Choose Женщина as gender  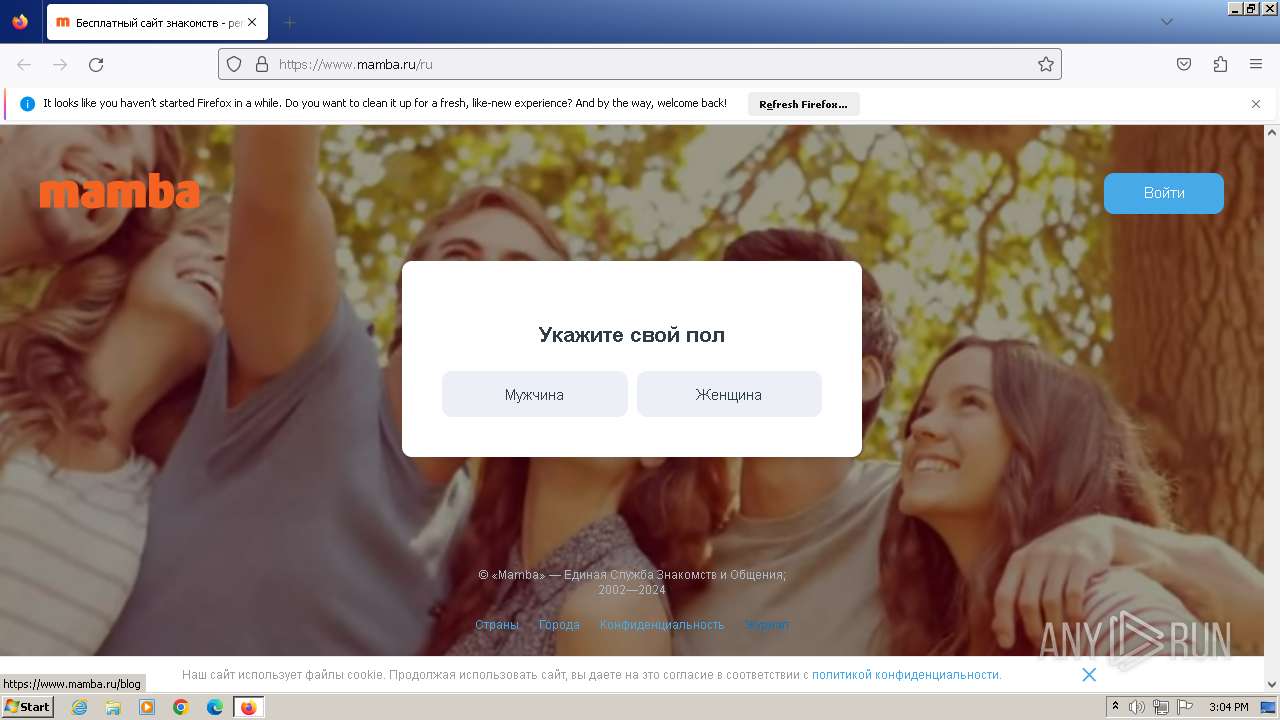(729, 394)
